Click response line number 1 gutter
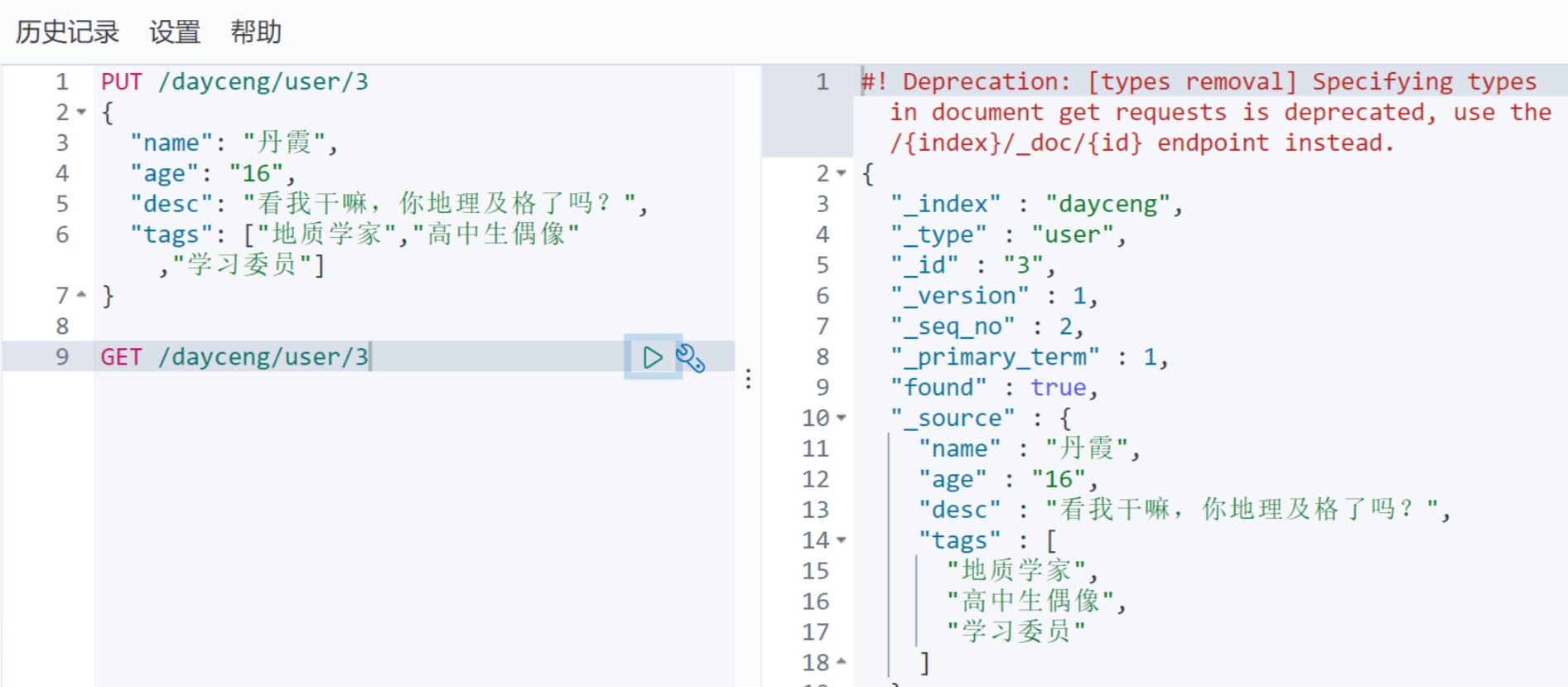The height and width of the screenshot is (687, 1568). coord(822,82)
